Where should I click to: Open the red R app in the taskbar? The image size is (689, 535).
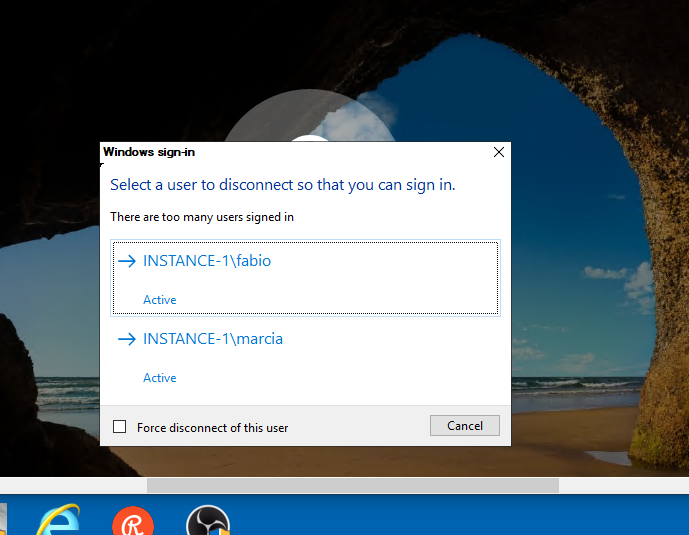click(133, 521)
